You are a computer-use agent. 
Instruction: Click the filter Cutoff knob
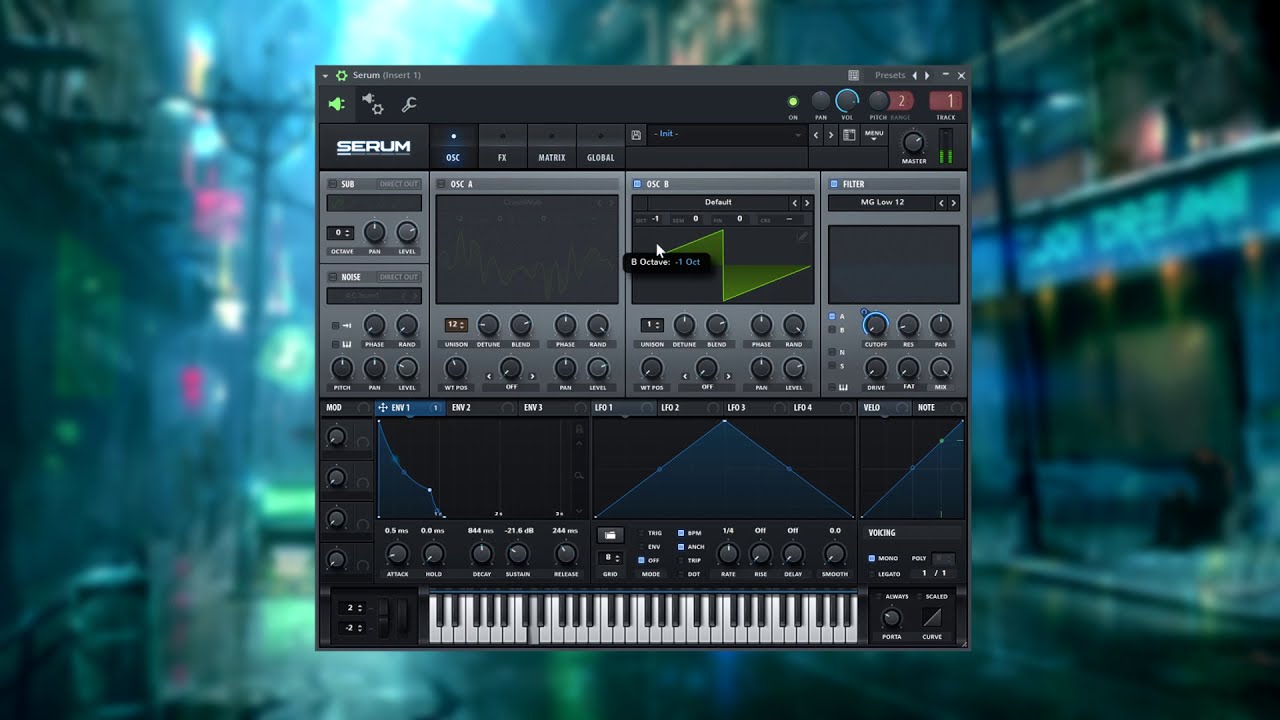(875, 324)
